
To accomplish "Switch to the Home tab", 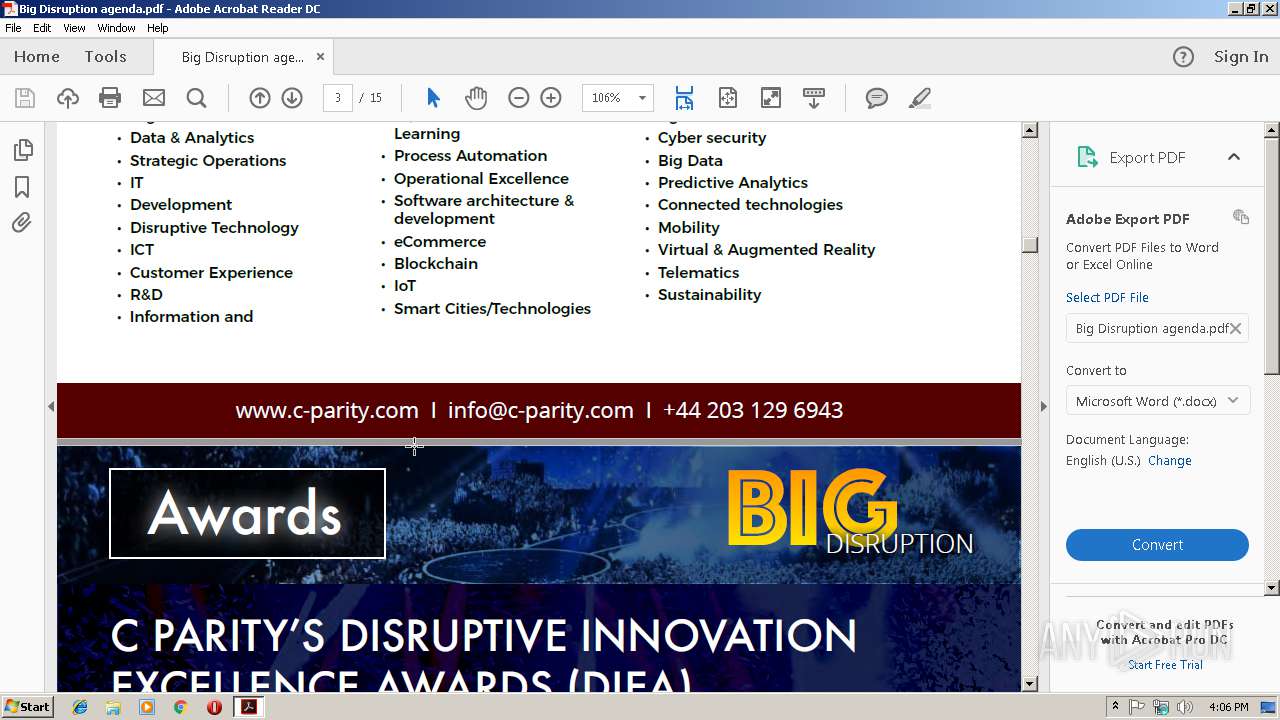I will tap(37, 57).
